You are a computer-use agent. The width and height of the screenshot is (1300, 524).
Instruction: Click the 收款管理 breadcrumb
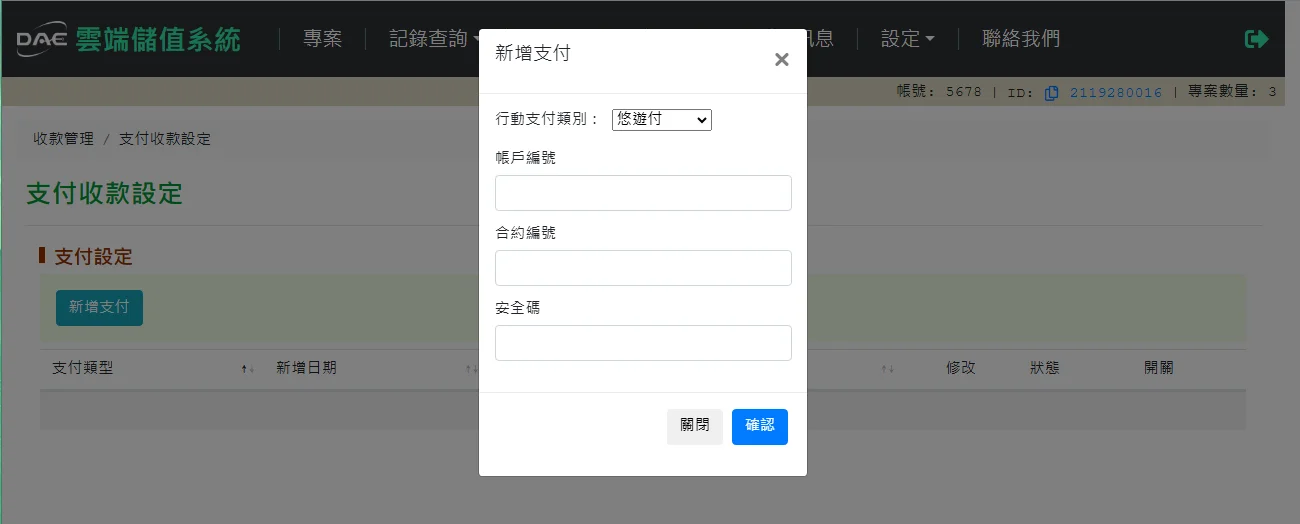pos(63,139)
